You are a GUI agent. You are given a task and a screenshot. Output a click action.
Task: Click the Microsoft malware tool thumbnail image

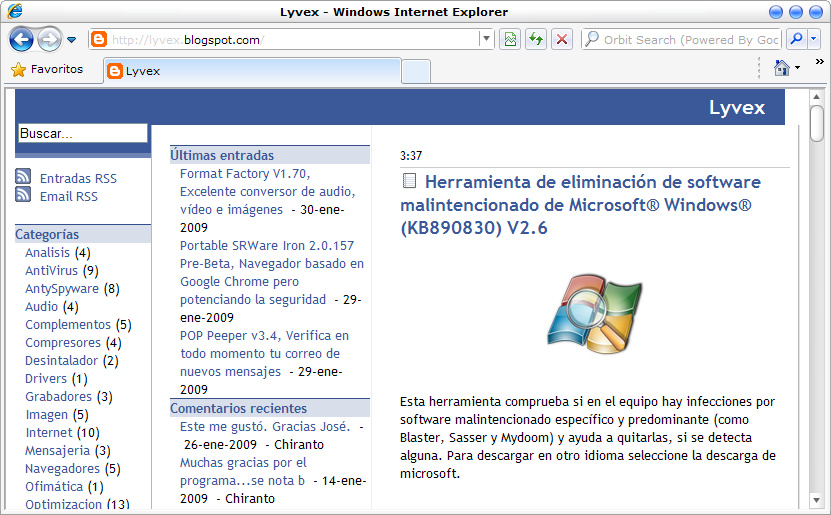click(x=594, y=315)
